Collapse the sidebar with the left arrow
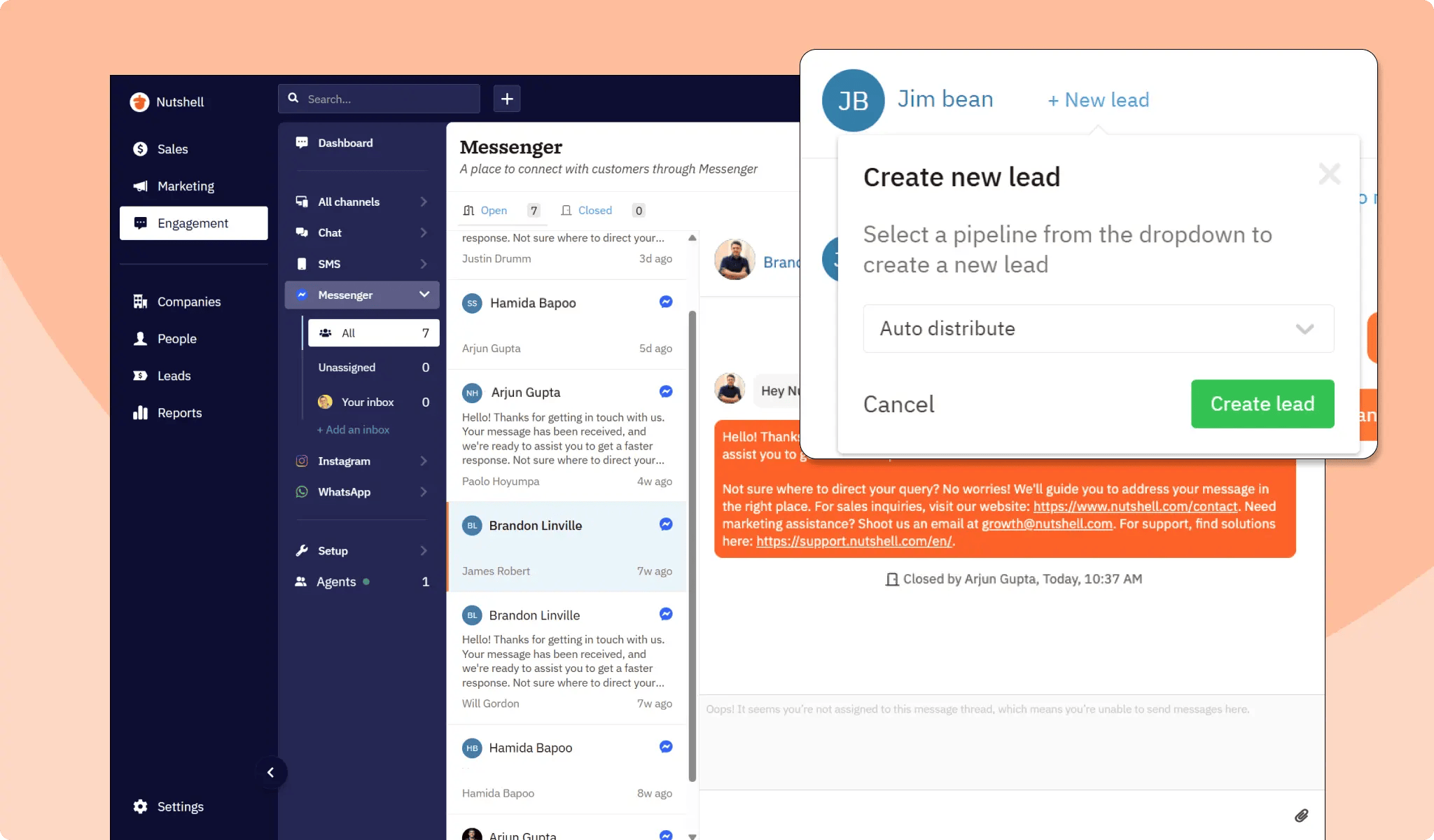1434x840 pixels. point(272,772)
